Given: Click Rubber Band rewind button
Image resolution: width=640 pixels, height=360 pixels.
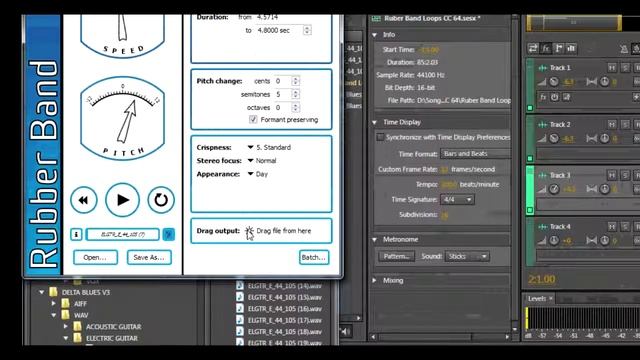Looking at the screenshot, I should pyautogui.click(x=84, y=200).
